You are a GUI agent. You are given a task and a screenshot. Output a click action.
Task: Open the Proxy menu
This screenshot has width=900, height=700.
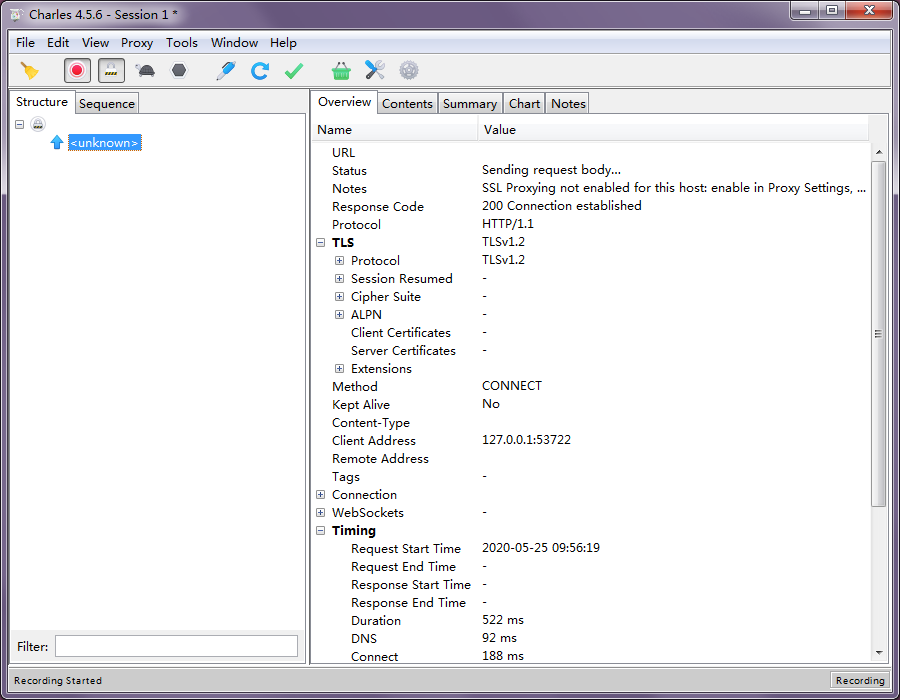pos(137,43)
